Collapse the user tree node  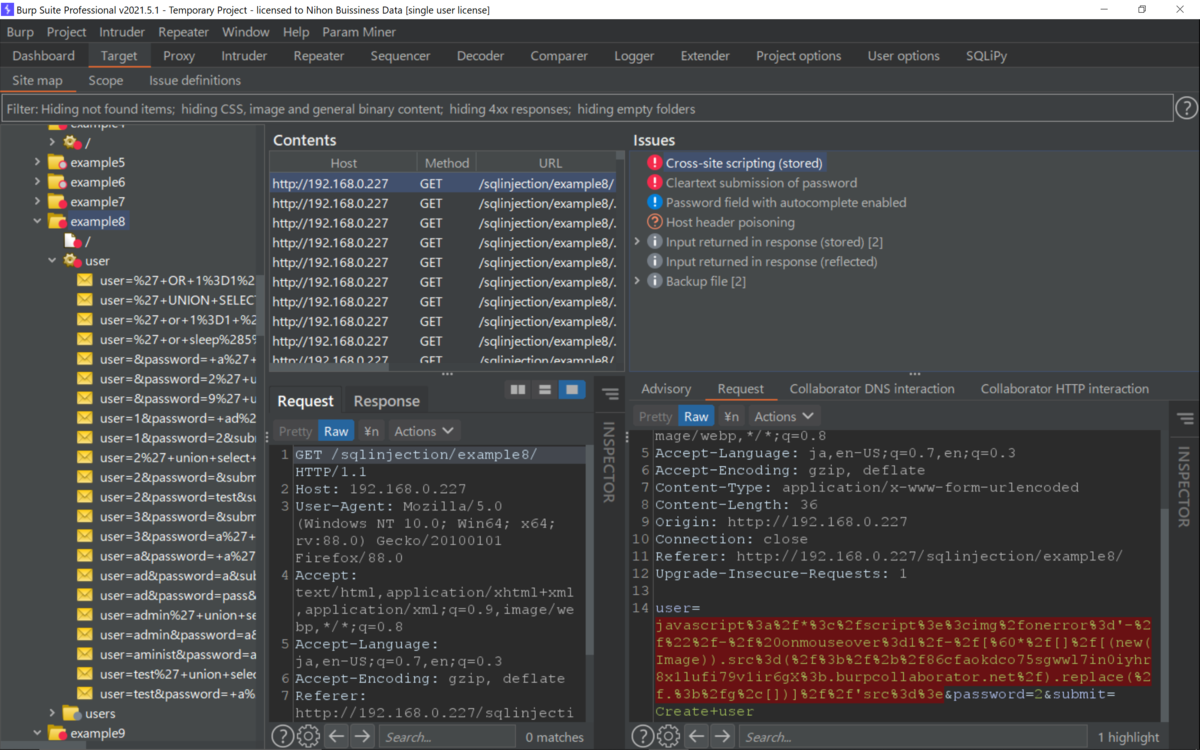[x=53, y=261]
